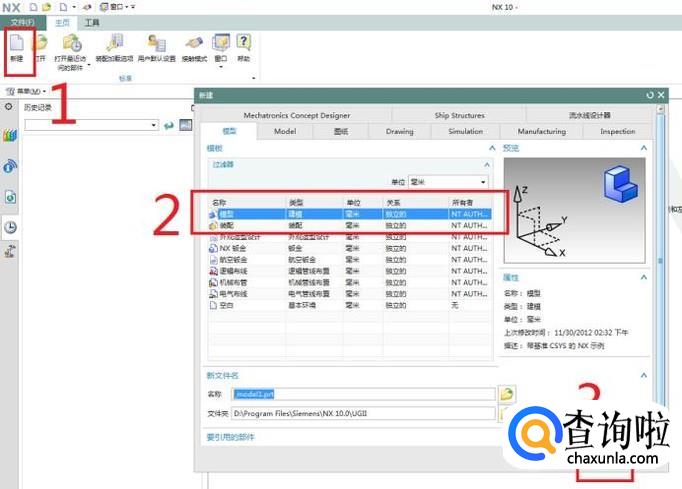
Task: Open the History panel combo box dropdown
Action: (x=154, y=125)
